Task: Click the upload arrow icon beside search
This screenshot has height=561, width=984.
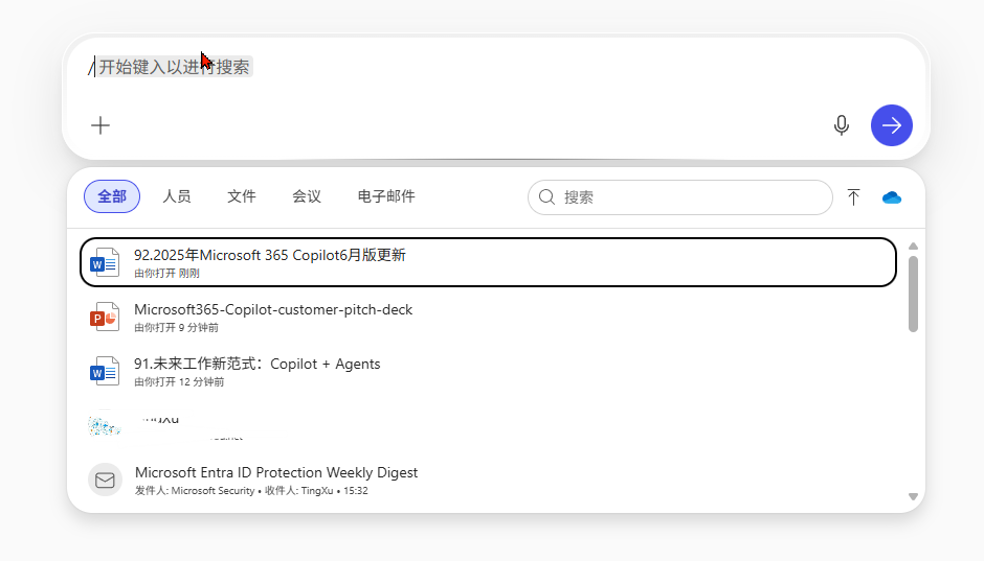Action: [x=853, y=197]
